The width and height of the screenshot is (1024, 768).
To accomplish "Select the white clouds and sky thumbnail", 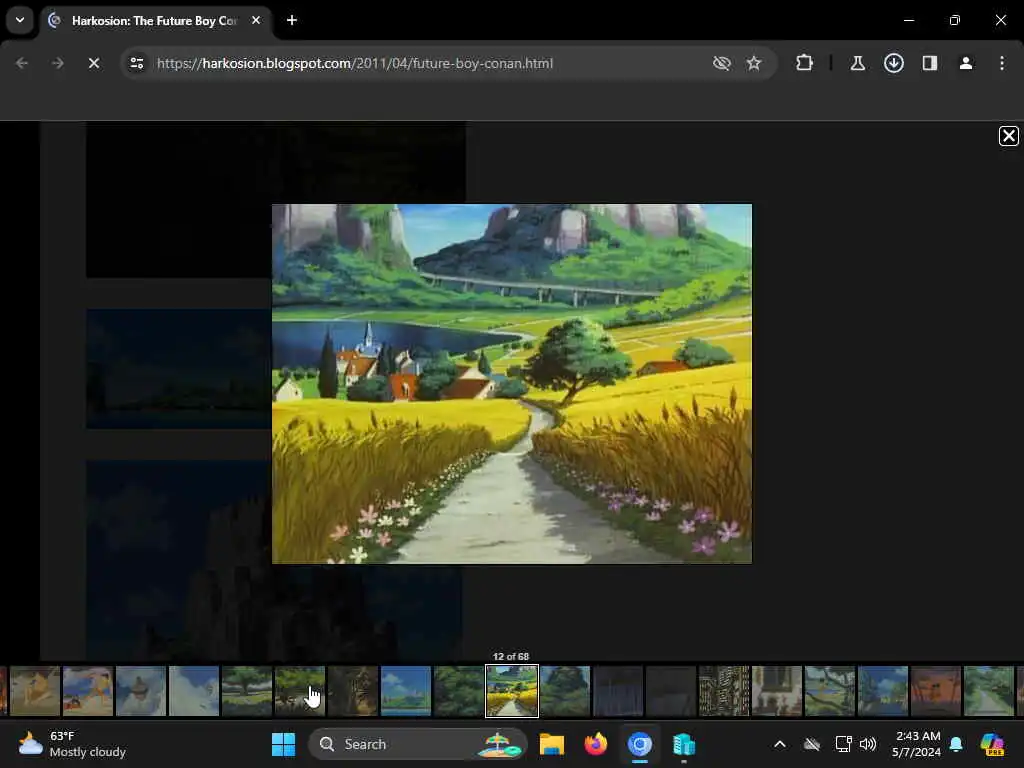I will [194, 691].
